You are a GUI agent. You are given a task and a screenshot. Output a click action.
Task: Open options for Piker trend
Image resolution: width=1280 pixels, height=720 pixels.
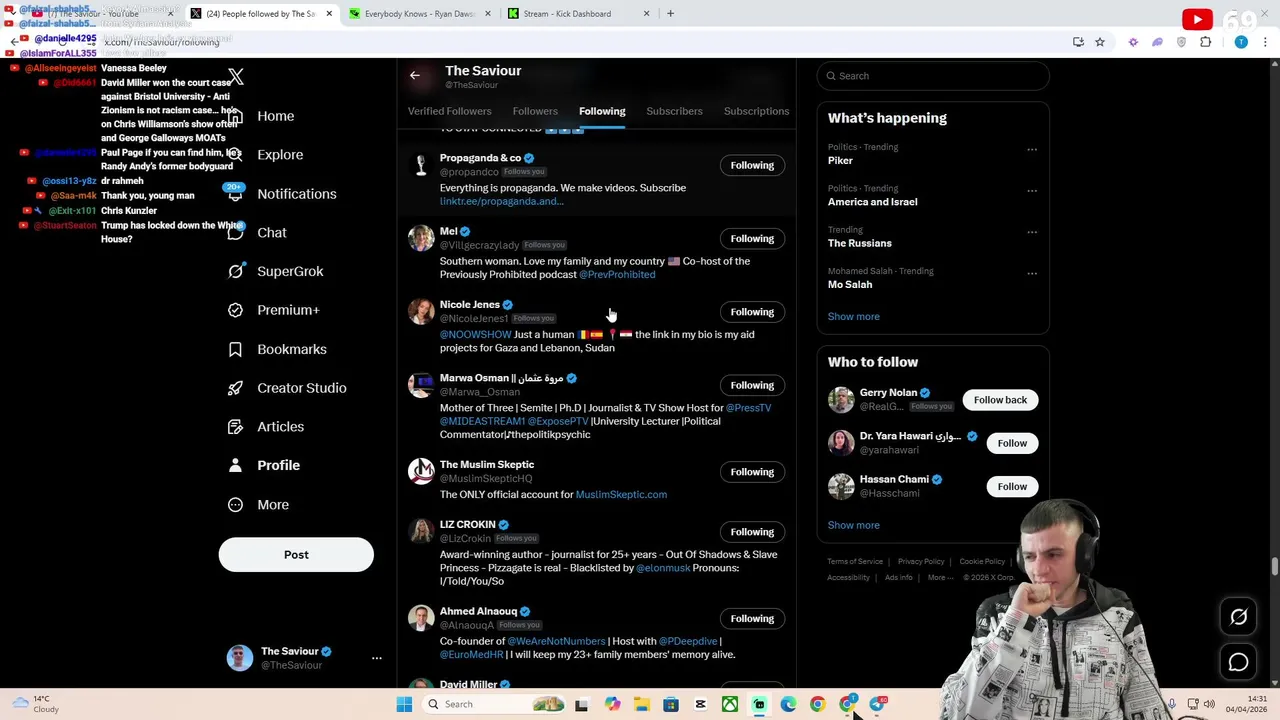(x=1032, y=150)
